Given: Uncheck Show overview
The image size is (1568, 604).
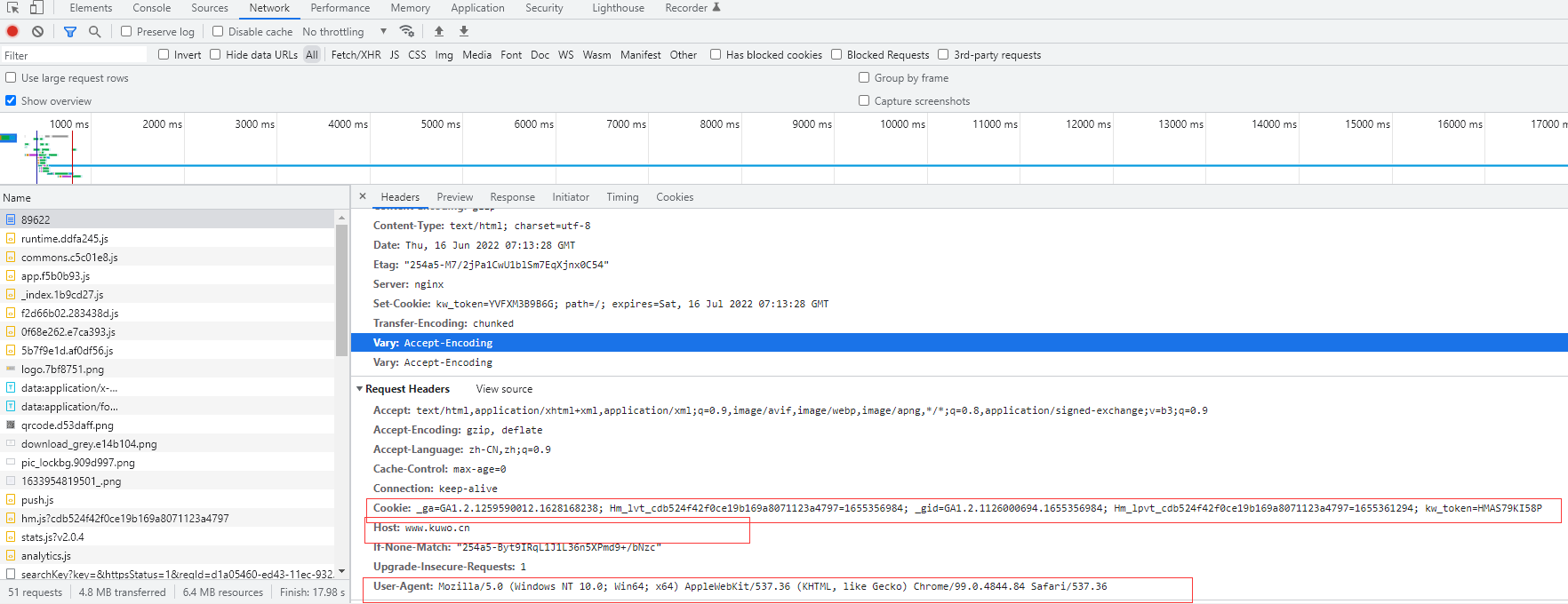Looking at the screenshot, I should (11, 100).
